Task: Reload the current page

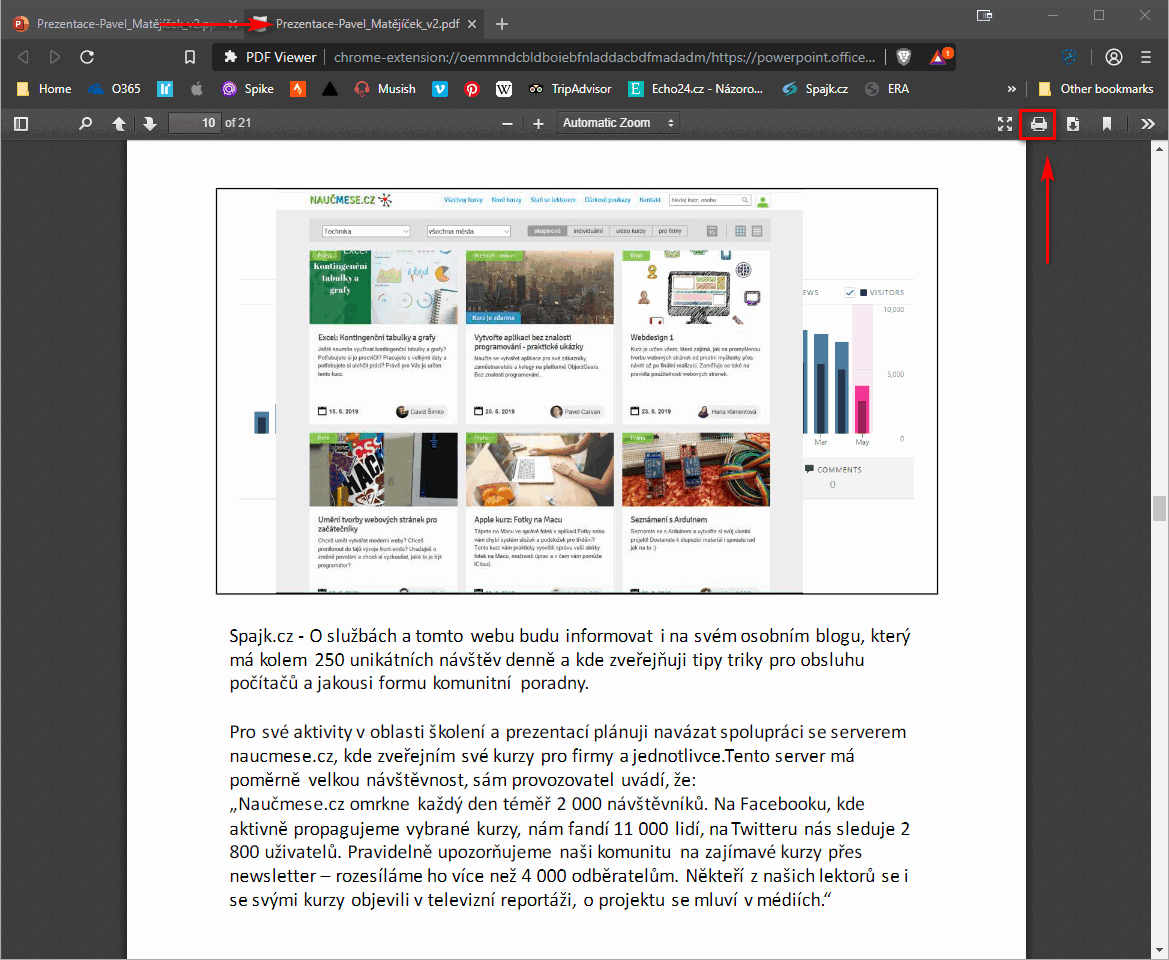Action: 87,57
